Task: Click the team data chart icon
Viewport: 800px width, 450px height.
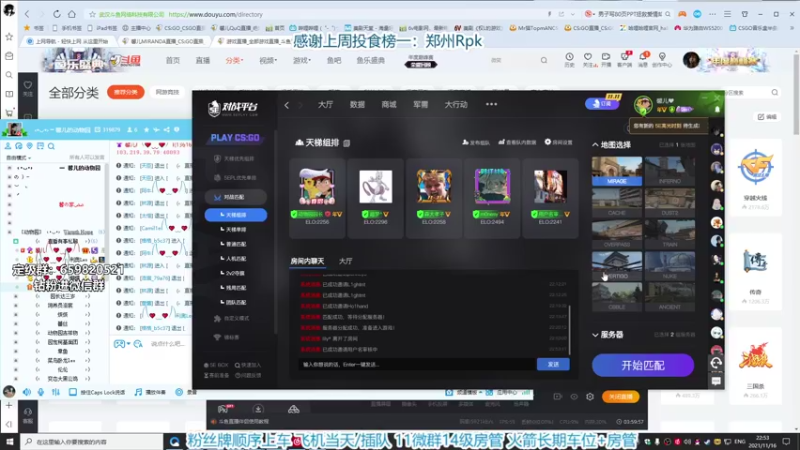Action: tap(502, 142)
